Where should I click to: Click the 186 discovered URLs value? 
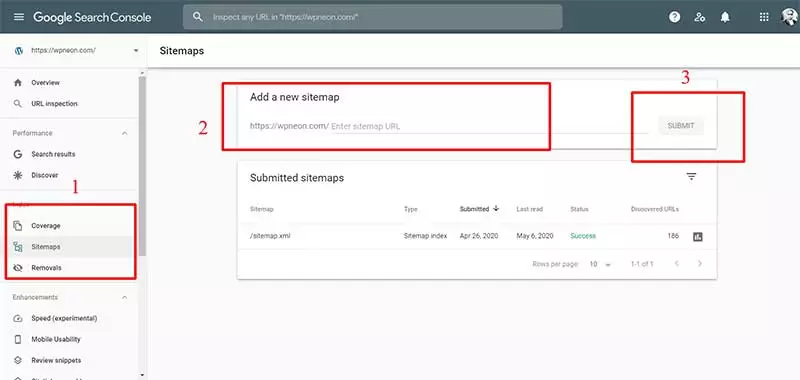[x=673, y=236]
